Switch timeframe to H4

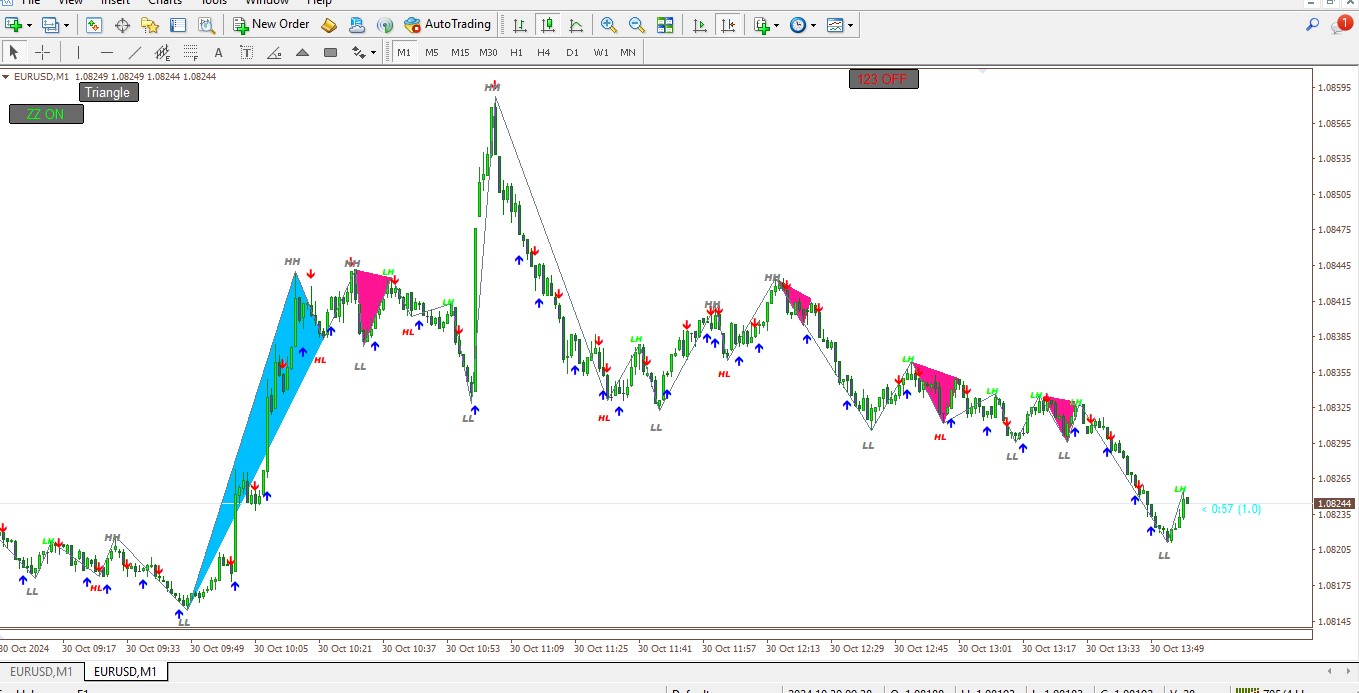(x=544, y=52)
